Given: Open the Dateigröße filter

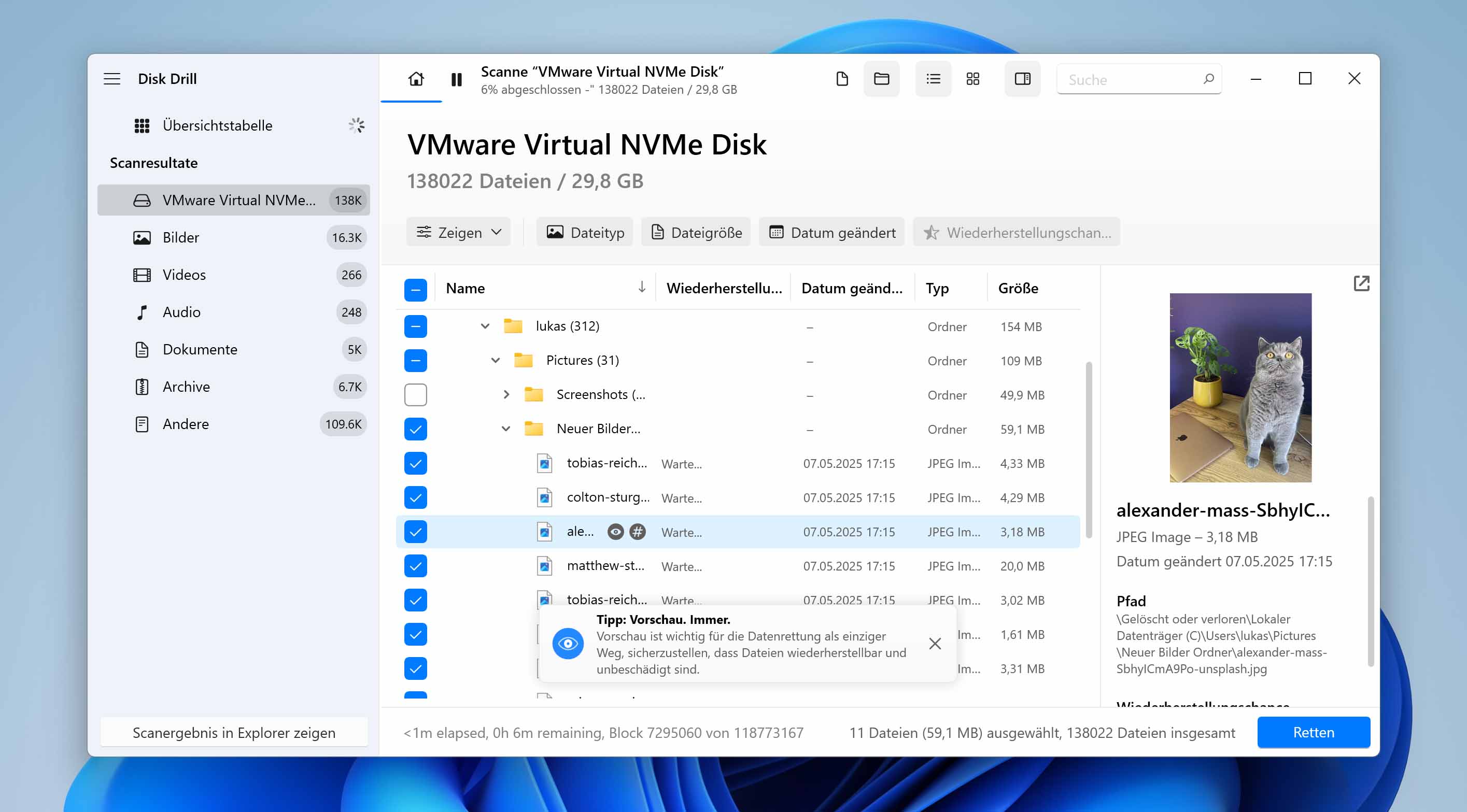Looking at the screenshot, I should [696, 232].
